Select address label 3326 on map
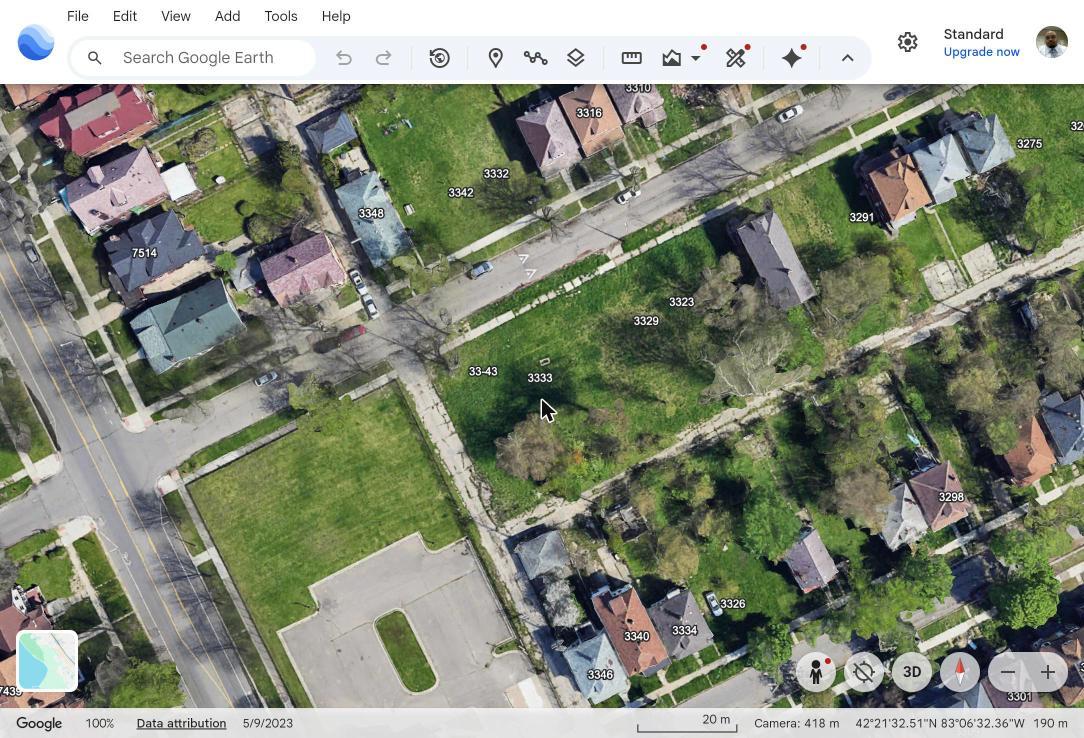The width and height of the screenshot is (1084, 738). [733, 603]
